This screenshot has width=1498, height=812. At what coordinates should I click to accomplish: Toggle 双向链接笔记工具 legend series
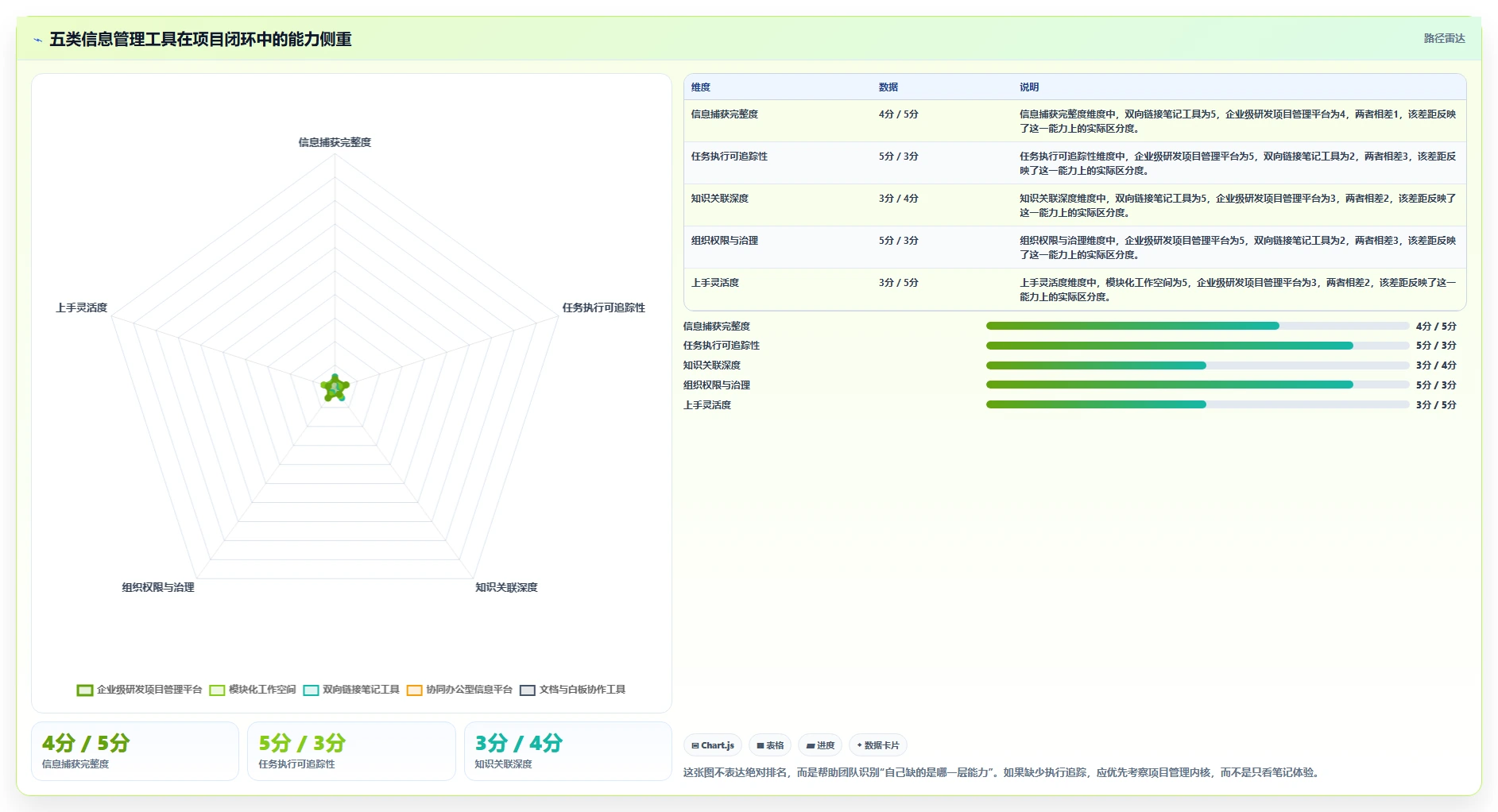coord(351,690)
